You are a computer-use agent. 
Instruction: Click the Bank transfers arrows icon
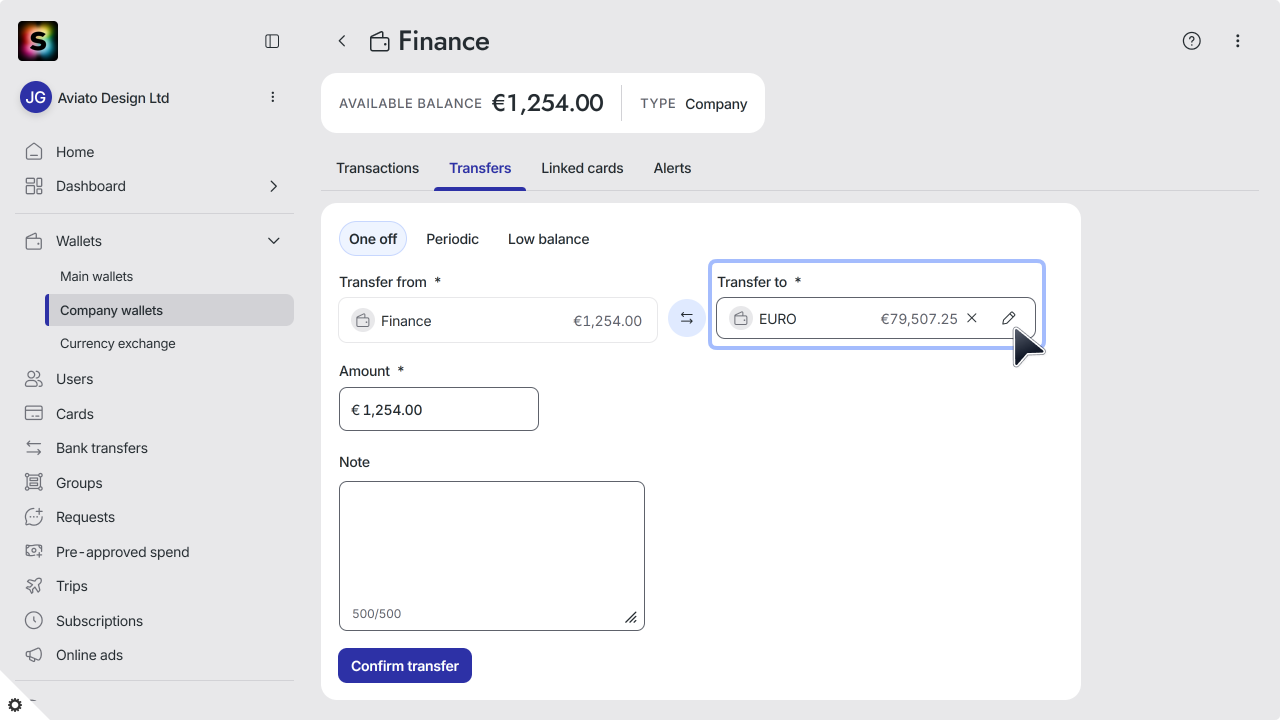tap(34, 448)
